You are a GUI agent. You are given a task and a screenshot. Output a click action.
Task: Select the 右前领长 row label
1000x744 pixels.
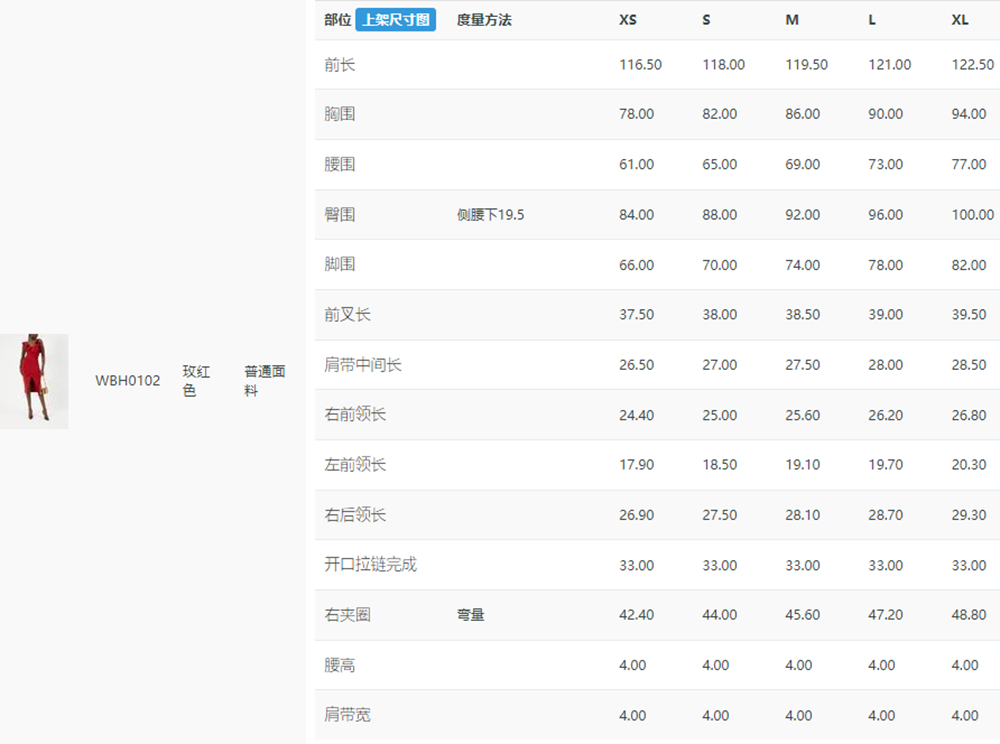click(355, 415)
